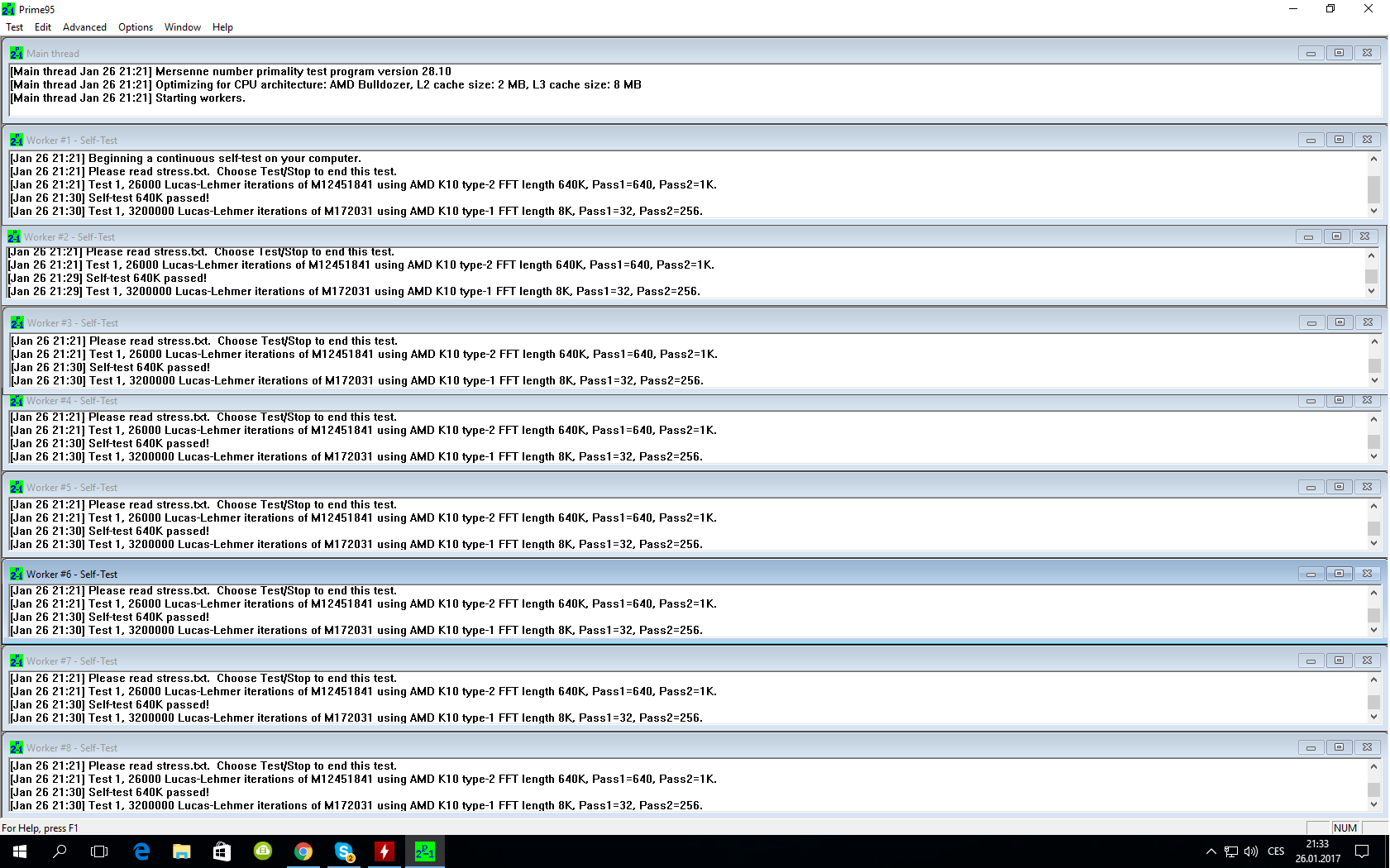Maximize the Worker #7 child window

click(1339, 661)
